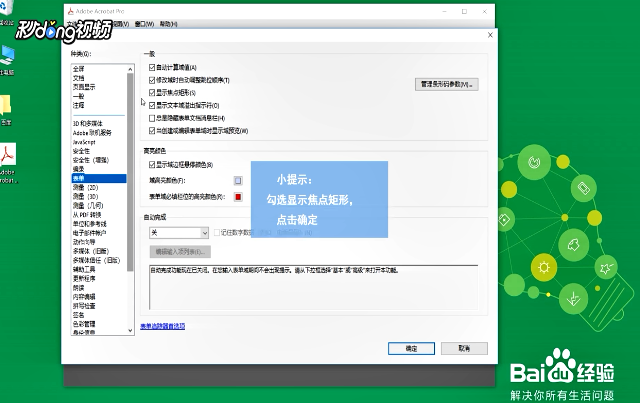Viewport: 640px width, 403px height.
Task: Cancel with the 取消 button
Action: (464, 348)
